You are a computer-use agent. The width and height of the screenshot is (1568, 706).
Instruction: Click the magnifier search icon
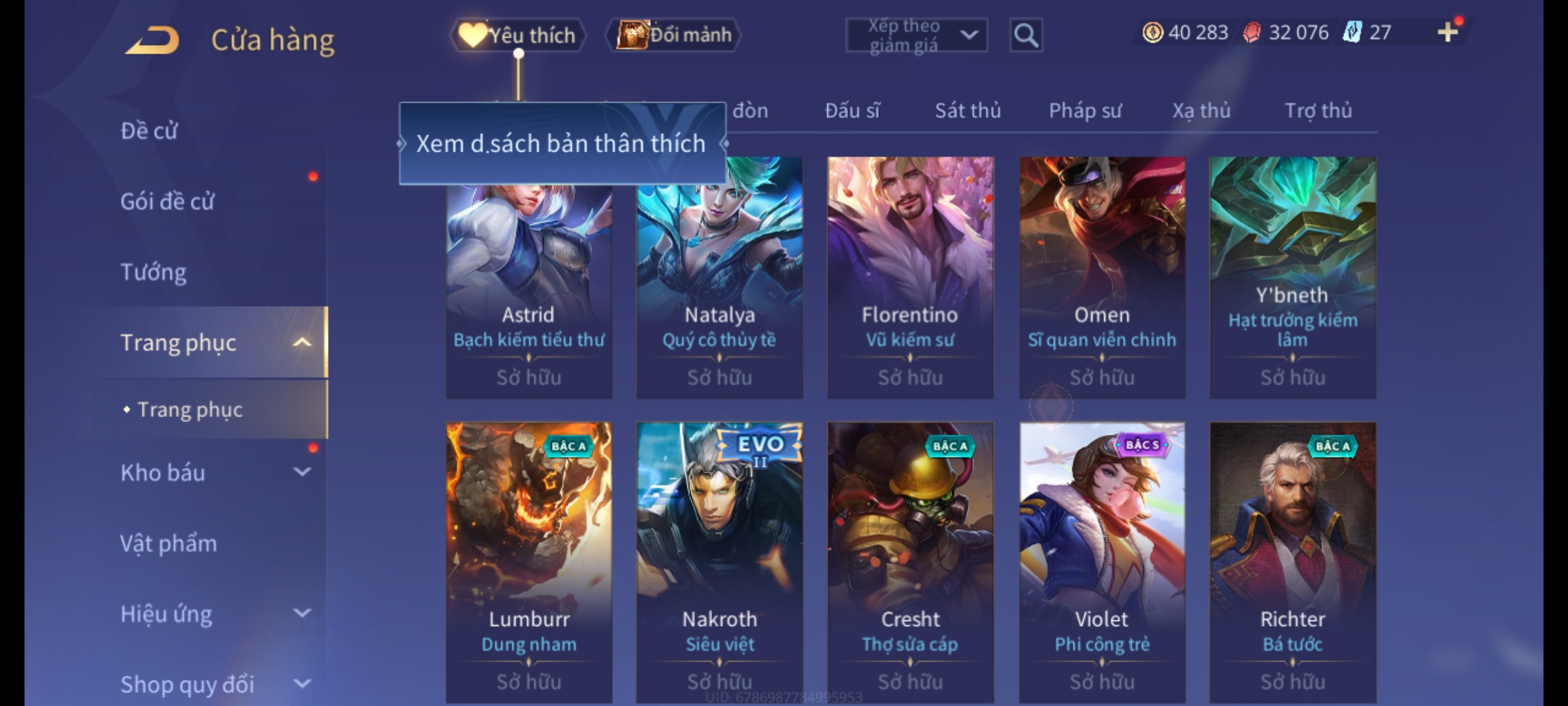(1026, 35)
